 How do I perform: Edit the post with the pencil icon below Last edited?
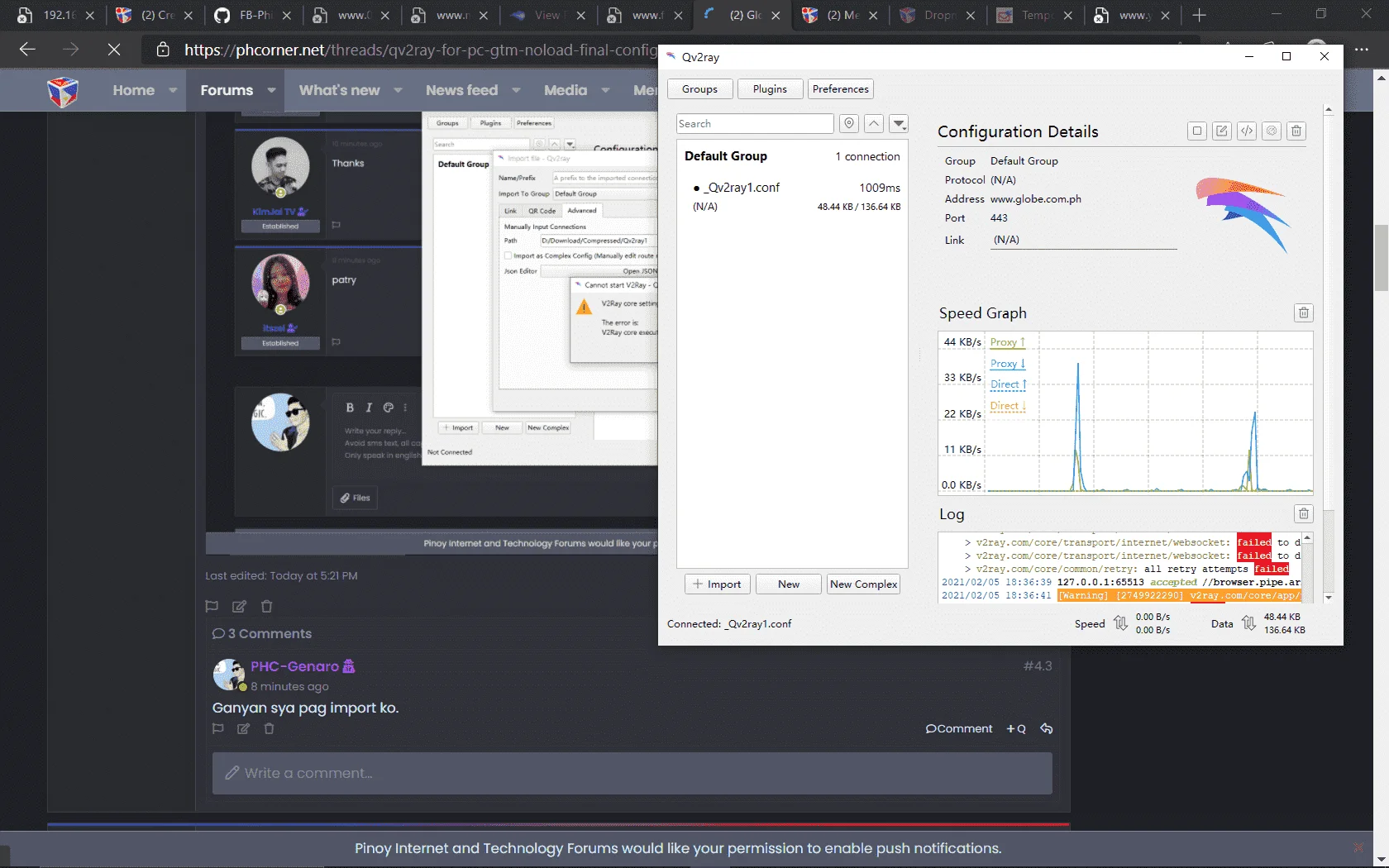click(239, 606)
